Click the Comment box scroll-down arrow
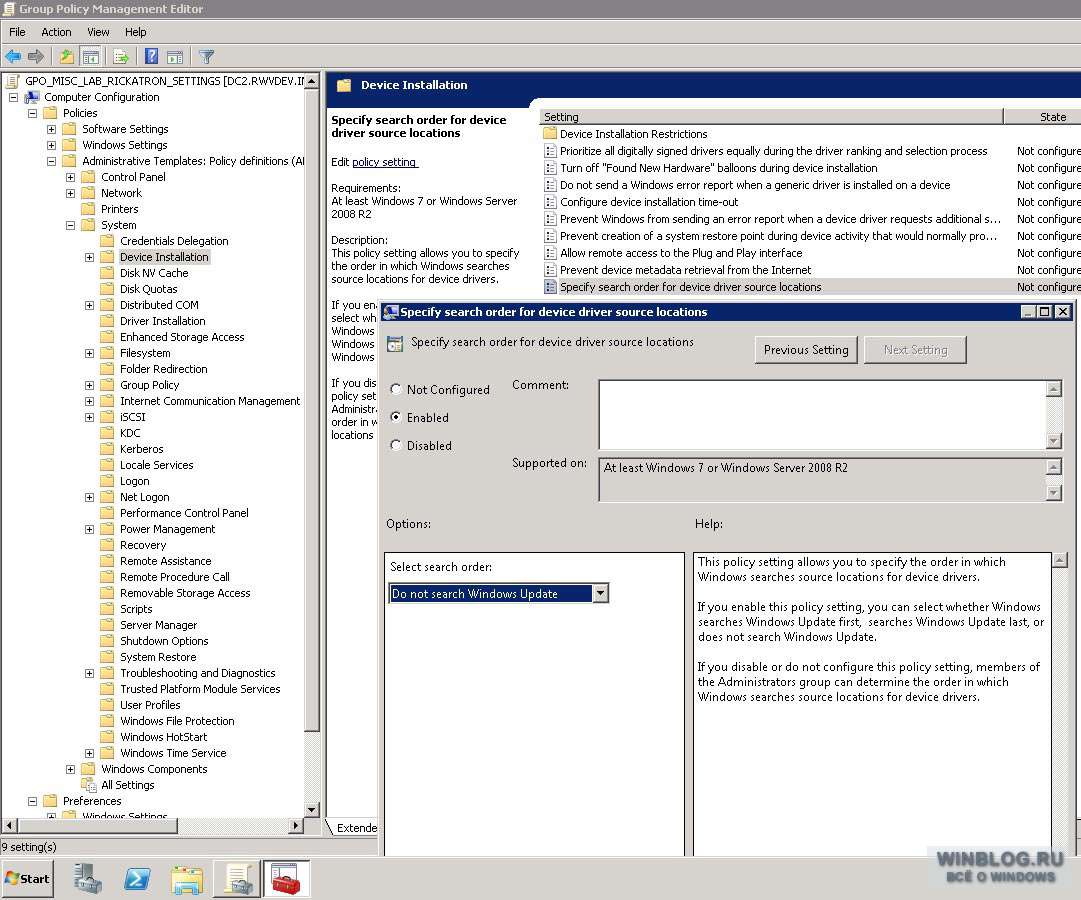The height and width of the screenshot is (900, 1081). [x=1053, y=441]
